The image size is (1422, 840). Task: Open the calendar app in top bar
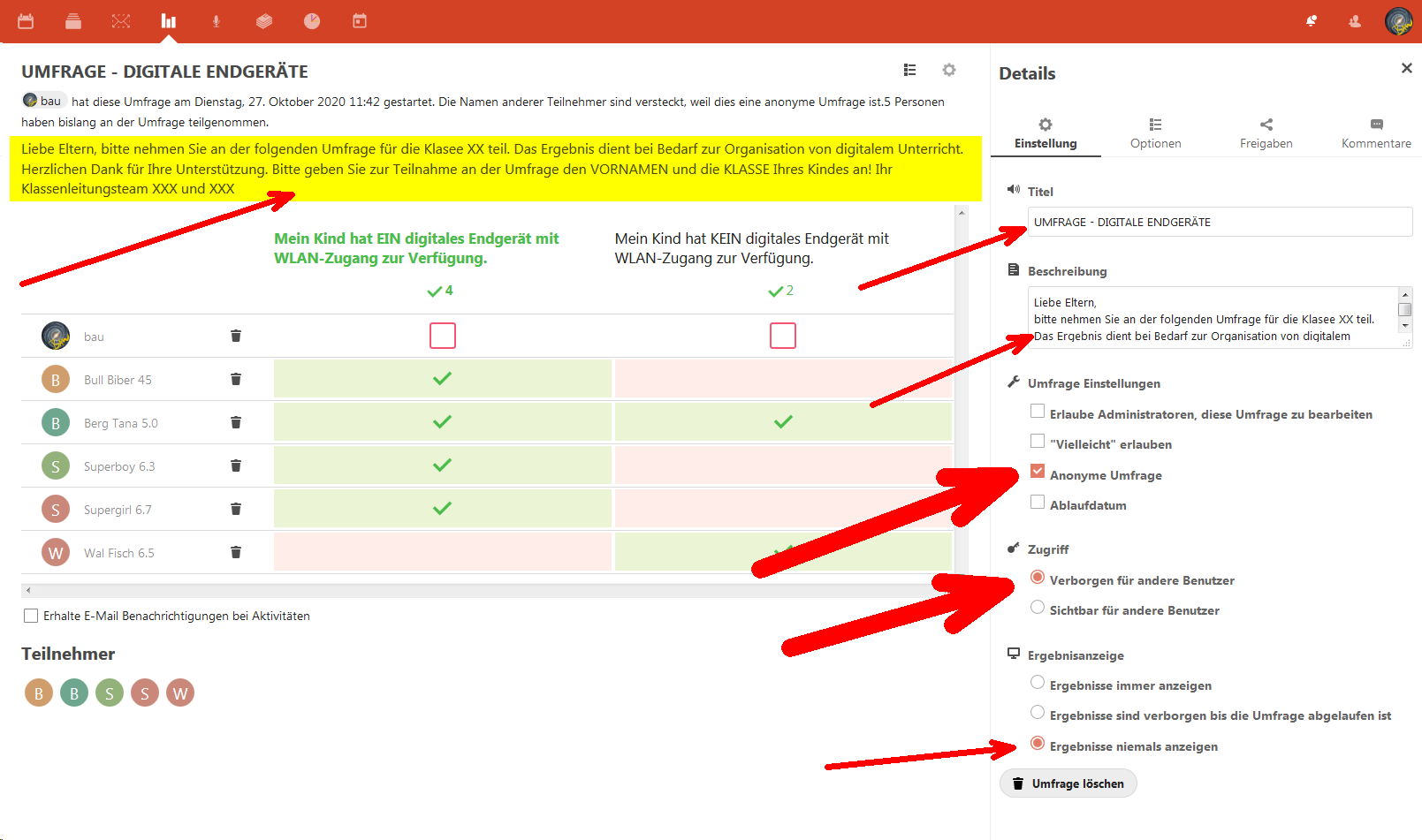[x=26, y=21]
